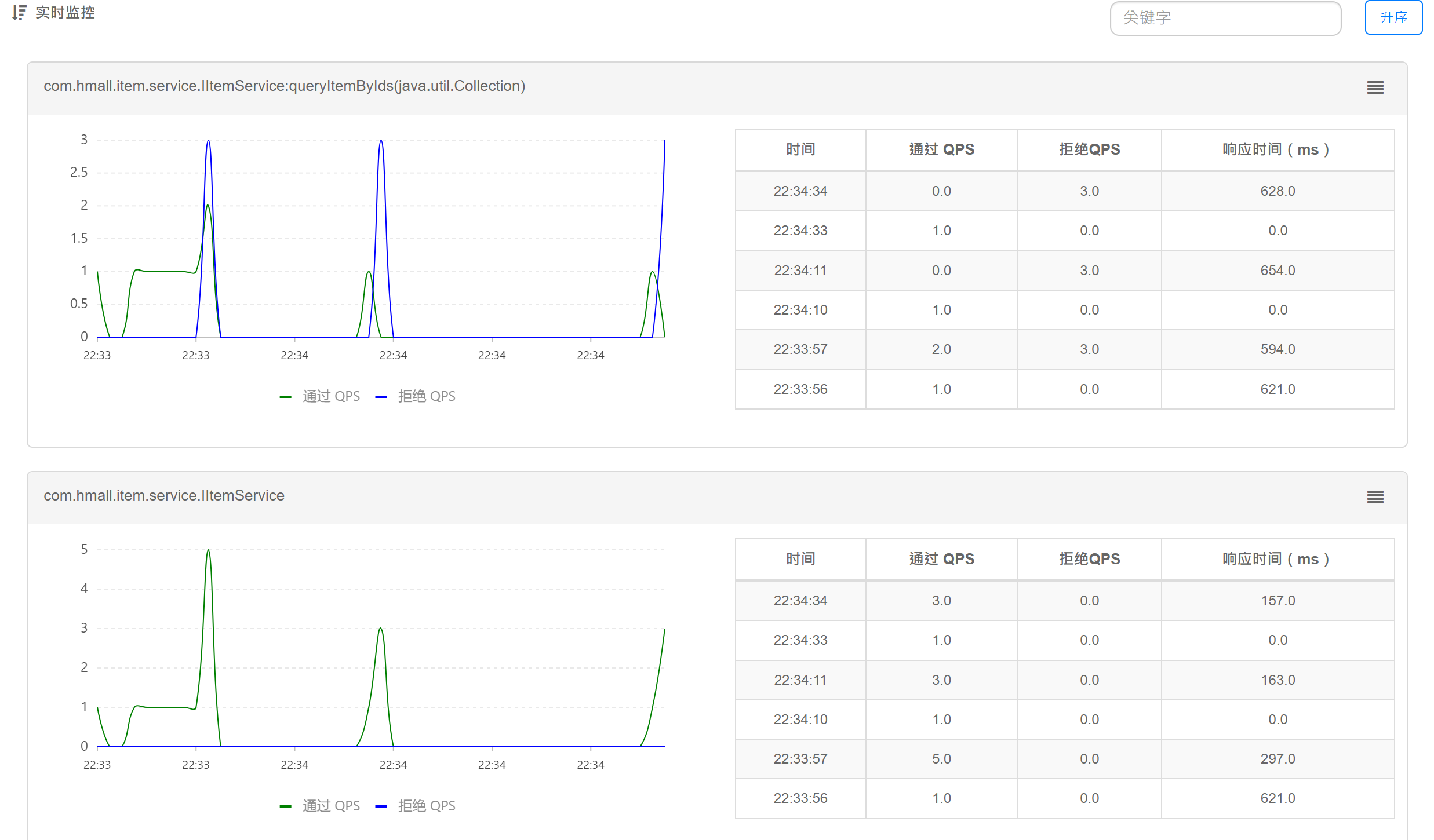Click the 时间 column header in the IItemService table
Image resolution: width=1434 pixels, height=840 pixels.
[x=800, y=559]
